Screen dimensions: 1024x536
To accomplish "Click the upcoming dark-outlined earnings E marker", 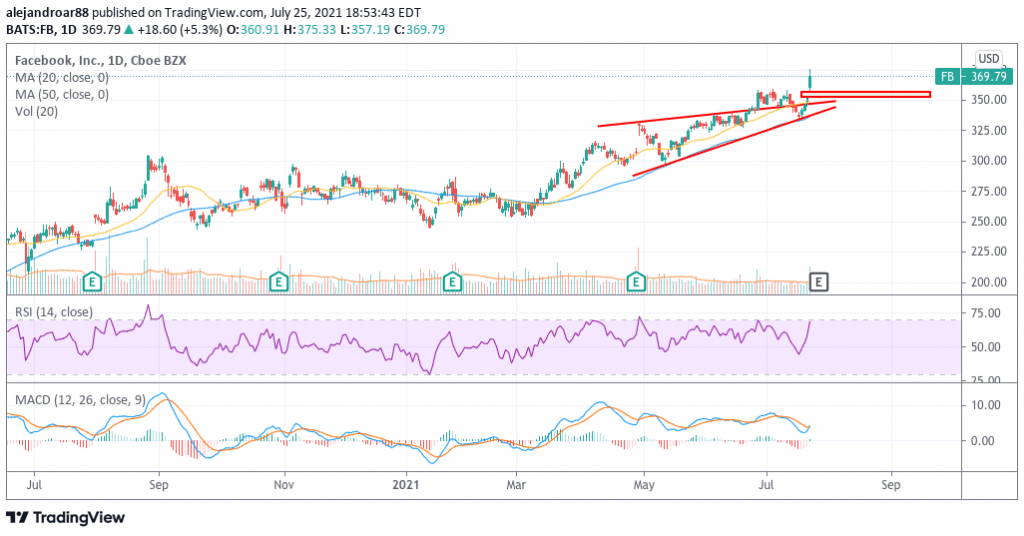I will click(819, 282).
